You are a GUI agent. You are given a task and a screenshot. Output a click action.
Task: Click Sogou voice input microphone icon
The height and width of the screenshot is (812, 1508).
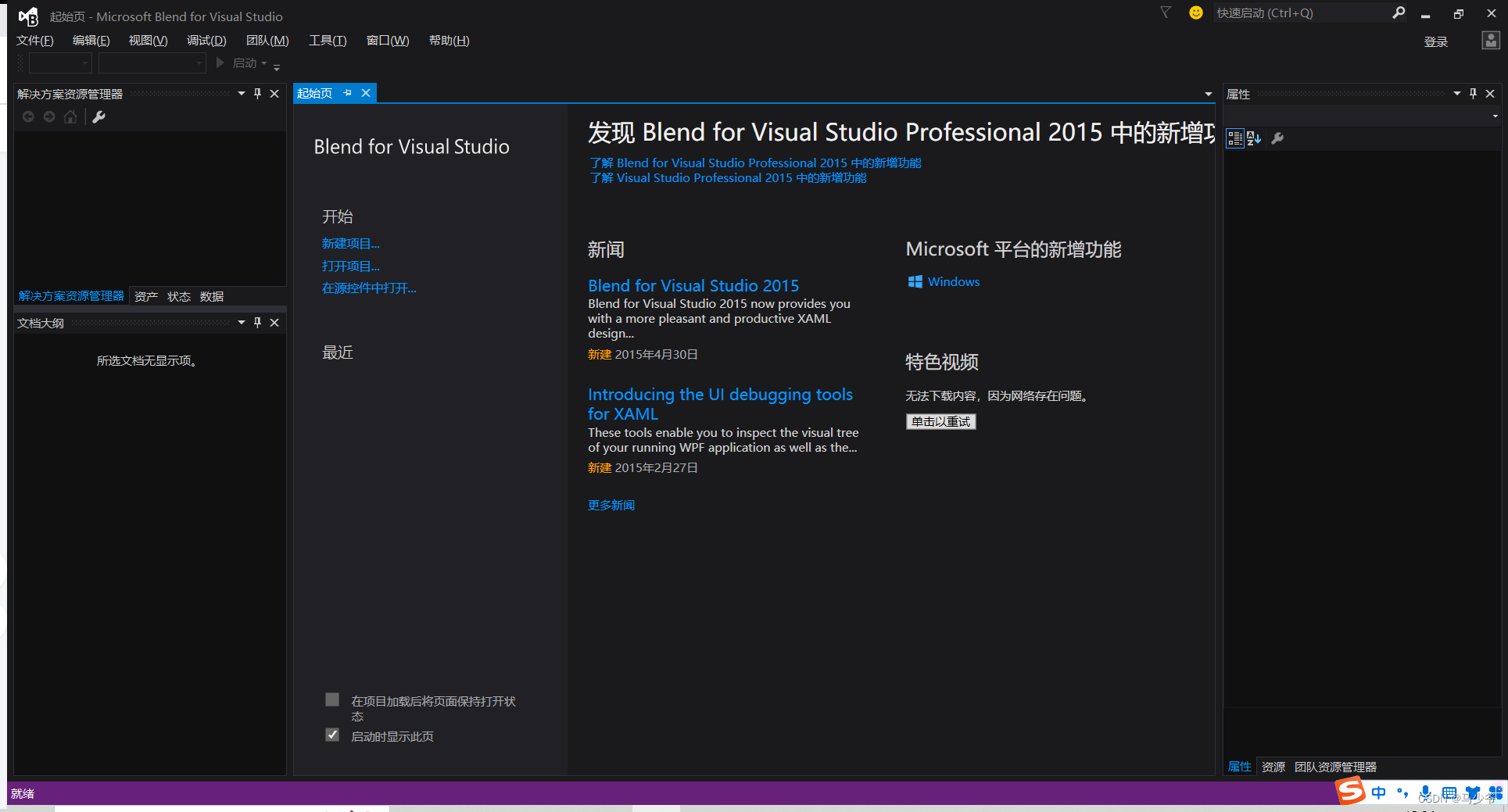(x=1426, y=792)
